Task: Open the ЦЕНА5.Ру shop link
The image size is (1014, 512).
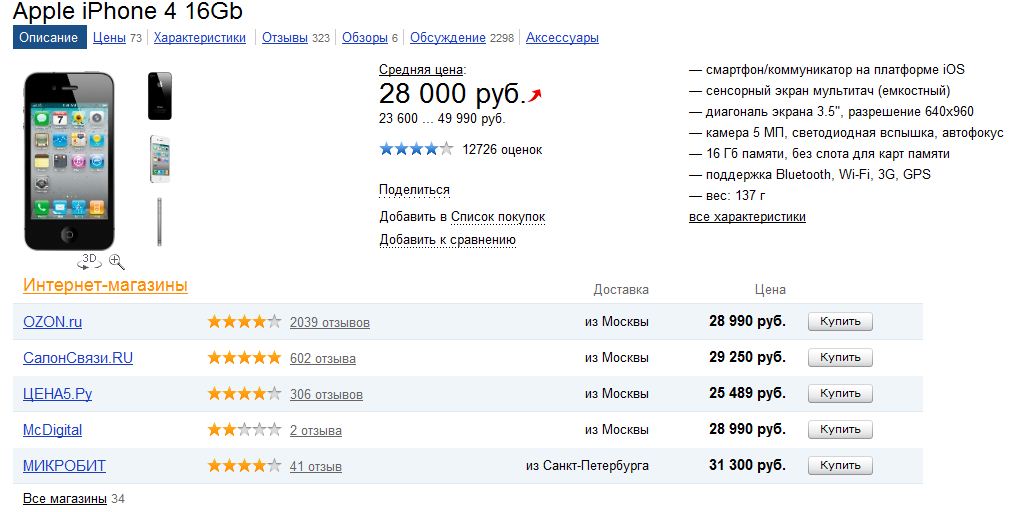Action: point(58,394)
